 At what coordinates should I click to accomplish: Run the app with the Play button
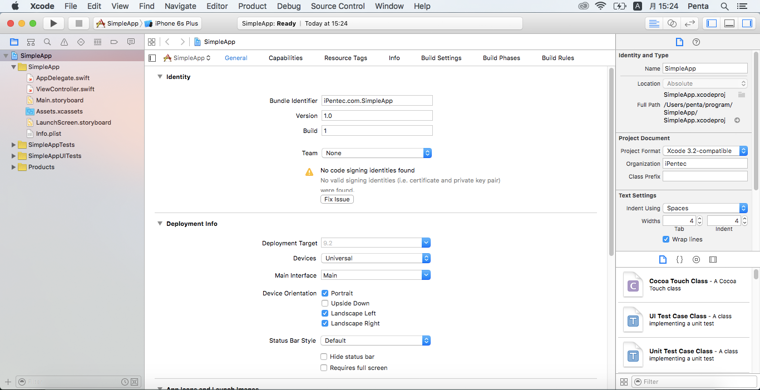(x=54, y=23)
